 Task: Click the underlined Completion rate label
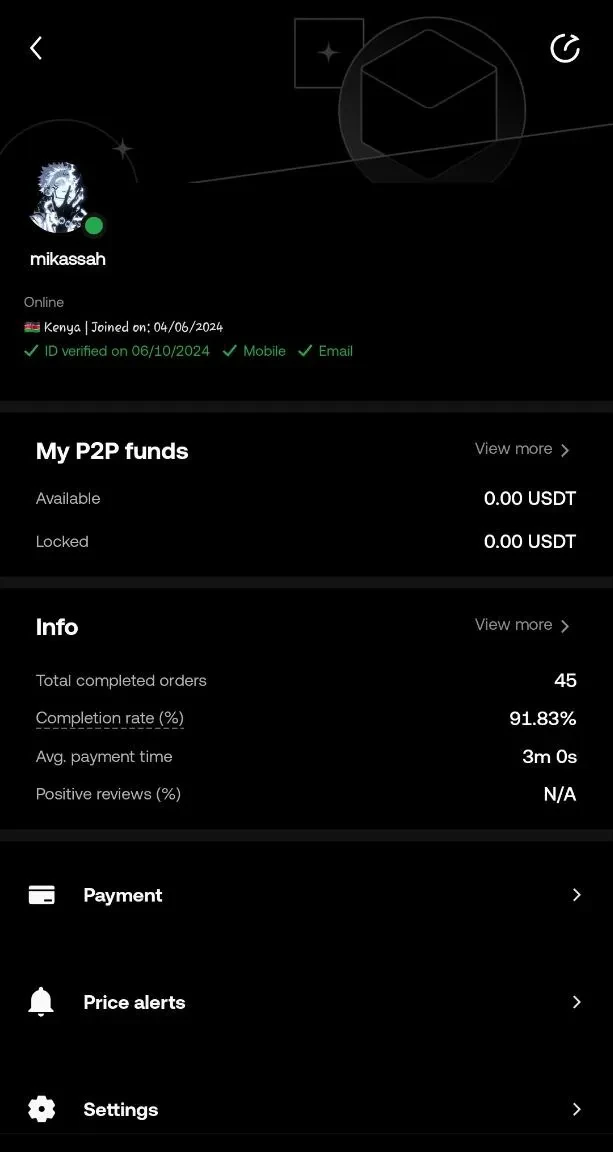(109, 718)
